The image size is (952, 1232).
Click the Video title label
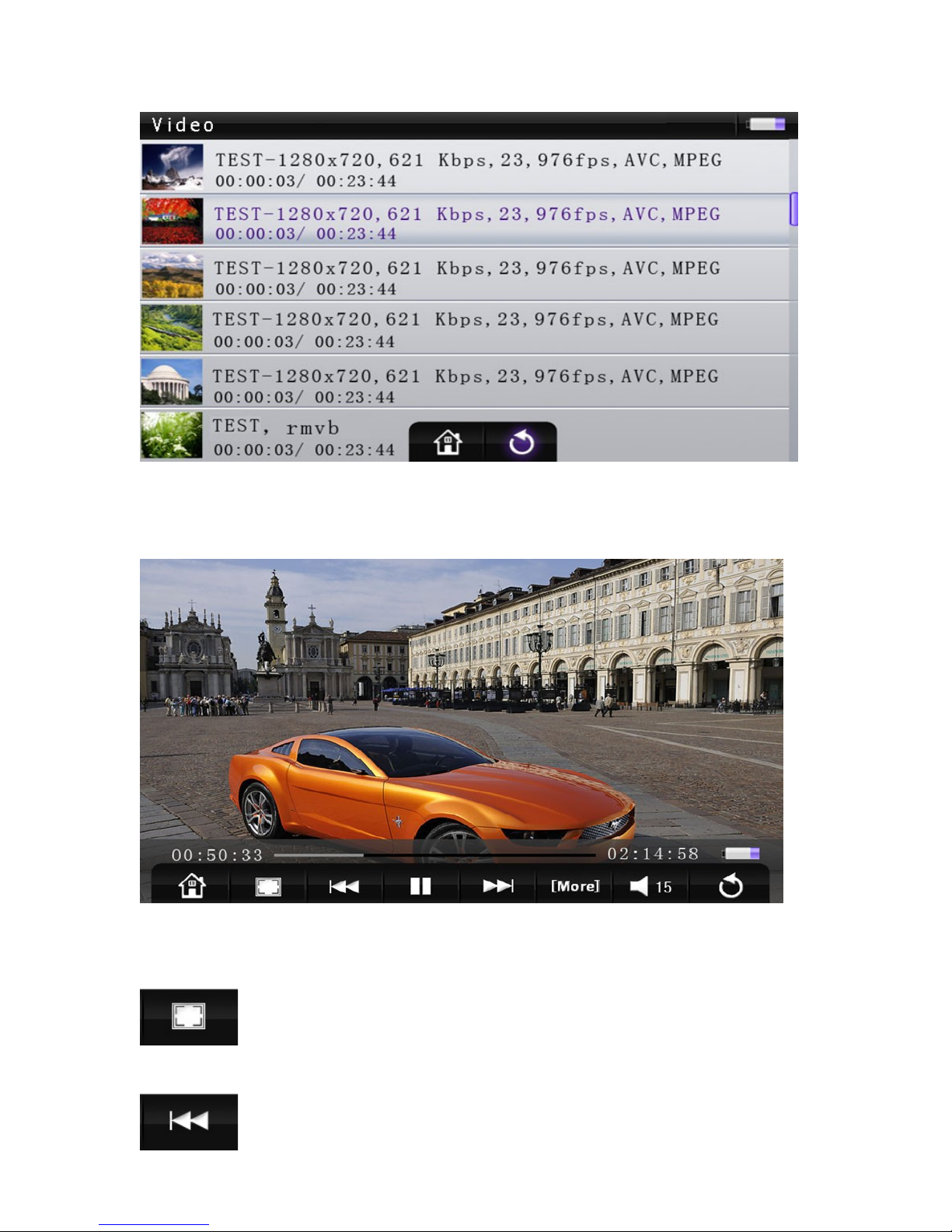coord(183,125)
